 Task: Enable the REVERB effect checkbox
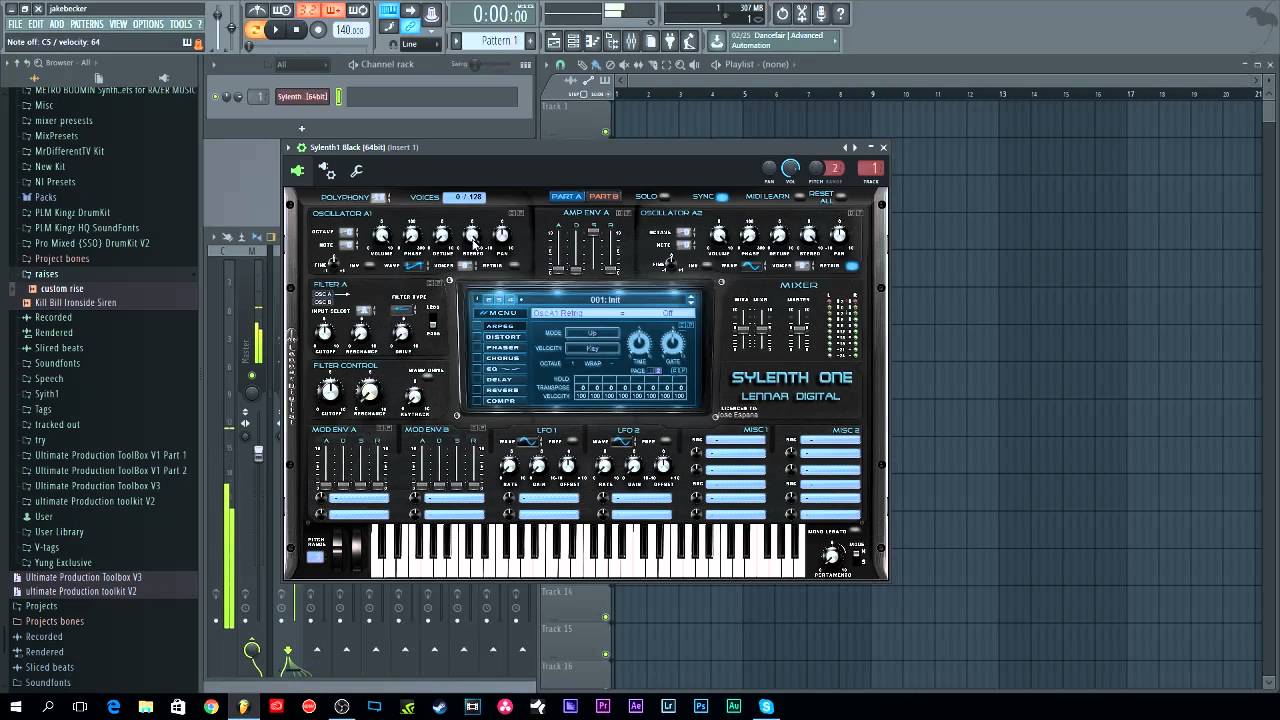pyautogui.click(x=478, y=390)
